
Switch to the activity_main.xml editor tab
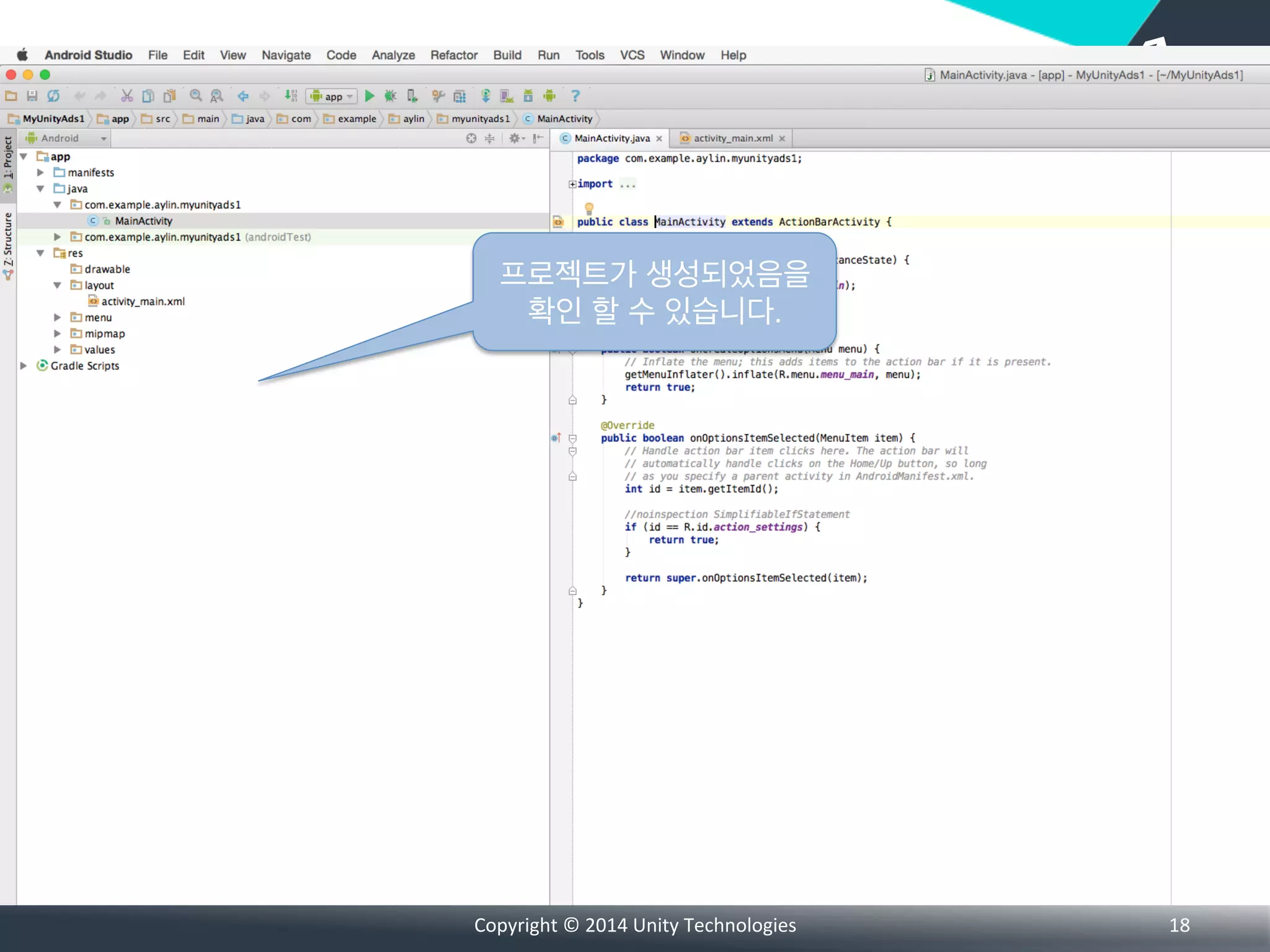coord(733,138)
